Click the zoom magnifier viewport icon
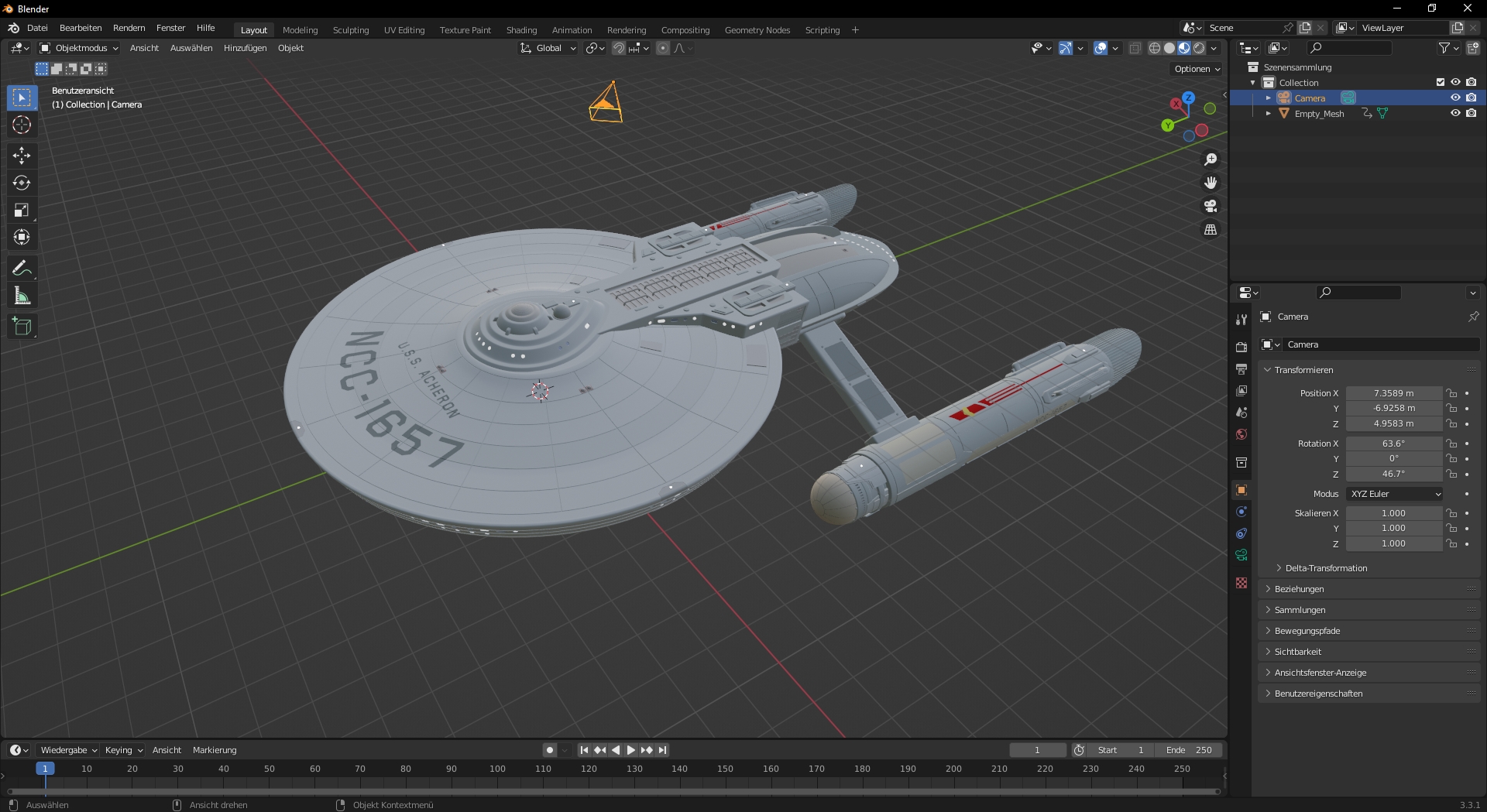The height and width of the screenshot is (812, 1487). pos(1211,159)
